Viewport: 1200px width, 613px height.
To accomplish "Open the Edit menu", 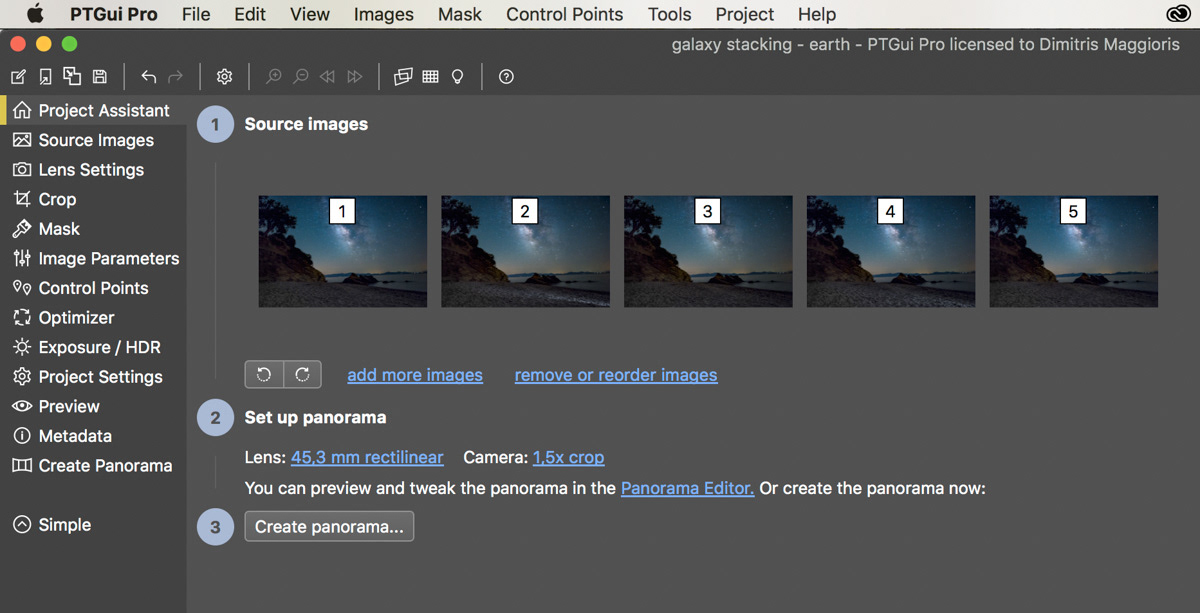I will point(250,14).
